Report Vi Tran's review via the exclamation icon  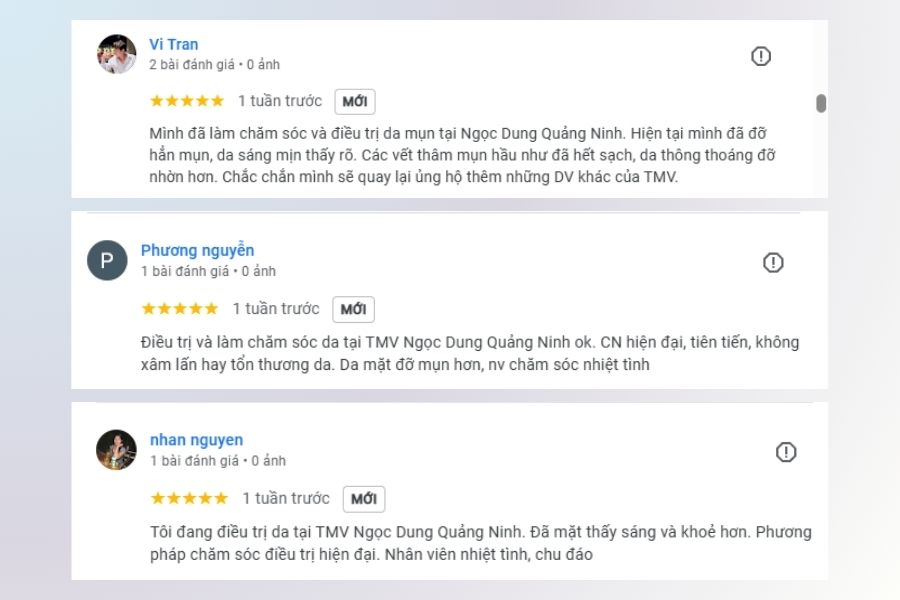[x=762, y=56]
